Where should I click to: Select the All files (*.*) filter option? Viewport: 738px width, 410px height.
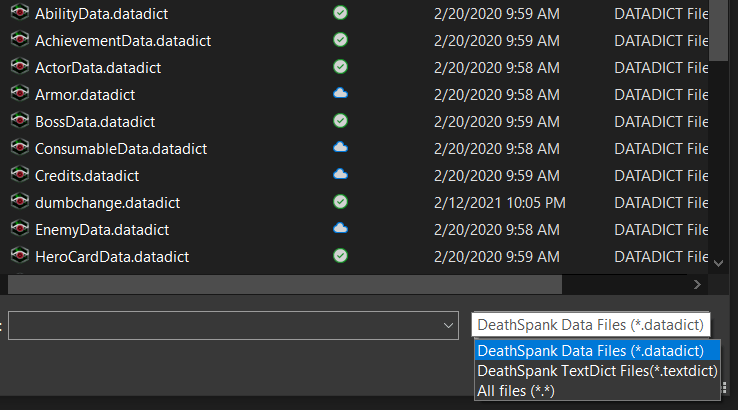[515, 390]
